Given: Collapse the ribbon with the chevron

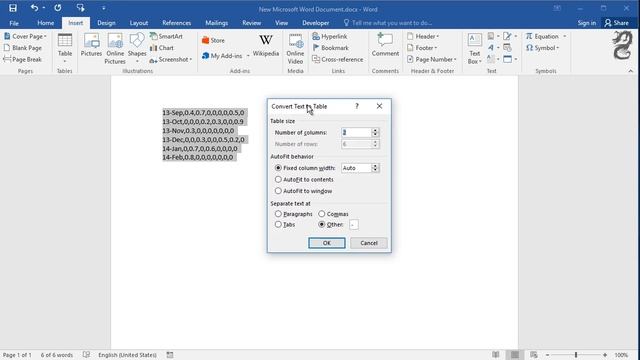Looking at the screenshot, I should 631,71.
